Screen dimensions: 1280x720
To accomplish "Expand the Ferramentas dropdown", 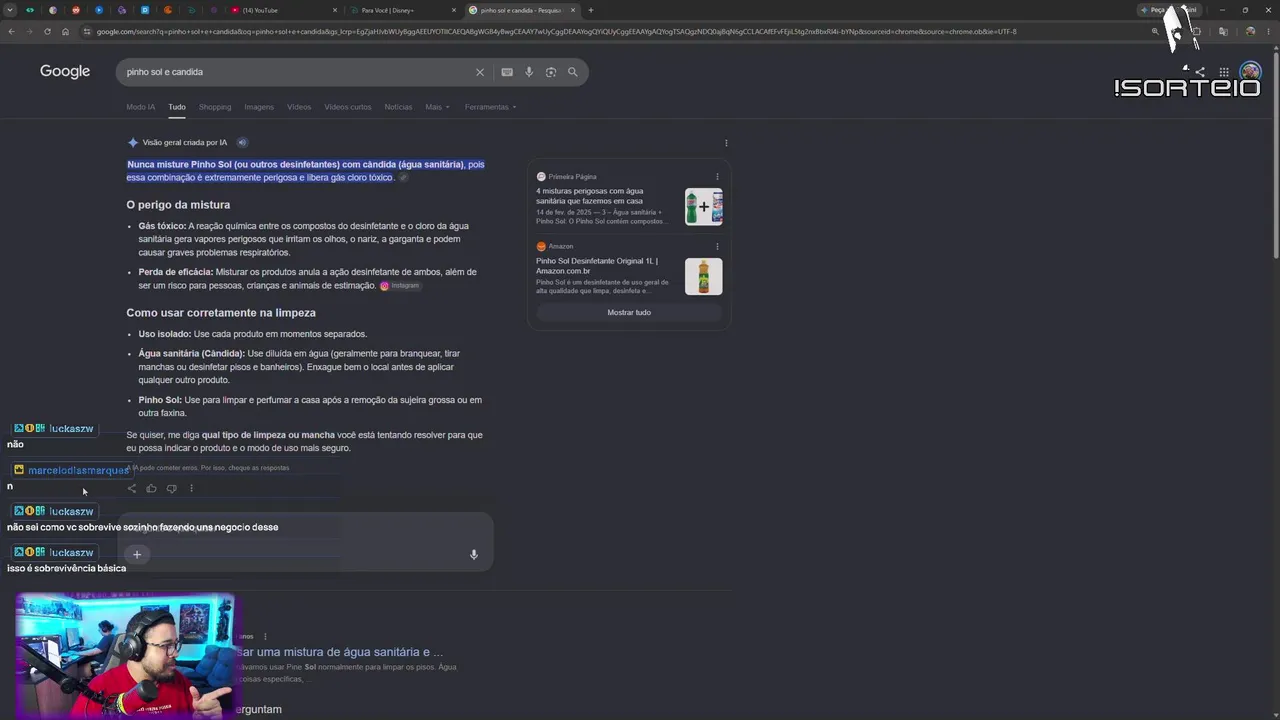I will (x=490, y=107).
